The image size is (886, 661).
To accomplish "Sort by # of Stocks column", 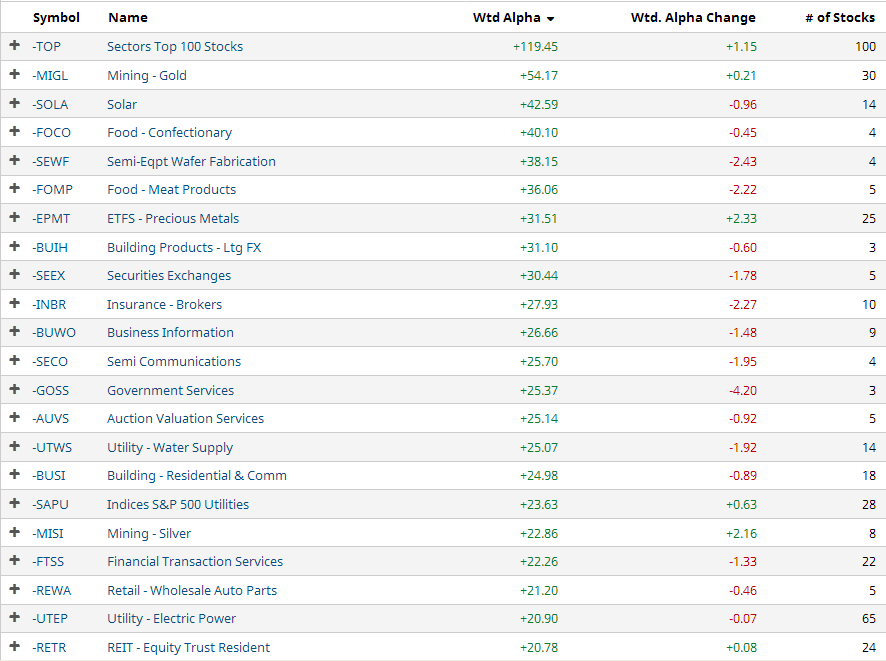I will (x=840, y=18).
